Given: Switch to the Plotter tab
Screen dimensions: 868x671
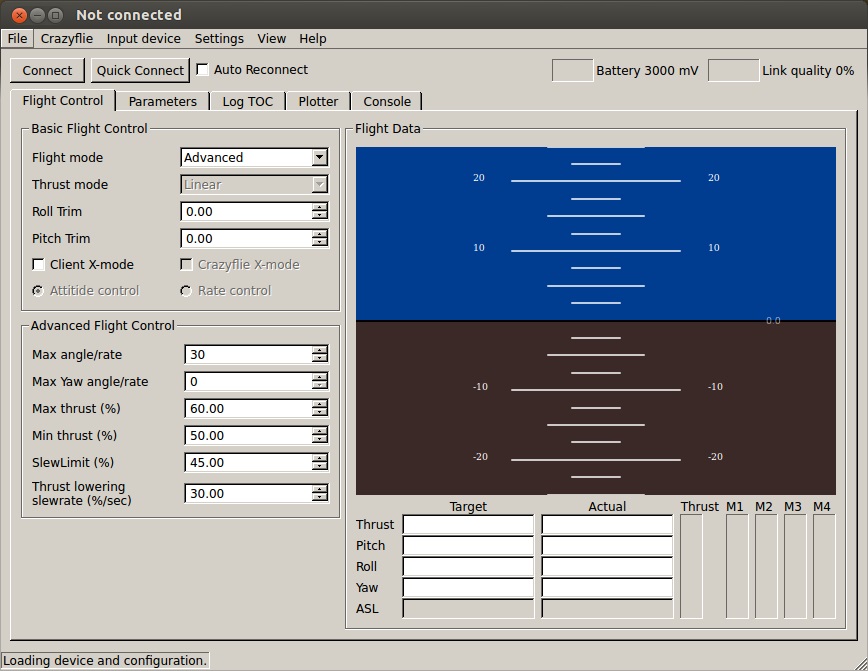Looking at the screenshot, I should [x=318, y=102].
